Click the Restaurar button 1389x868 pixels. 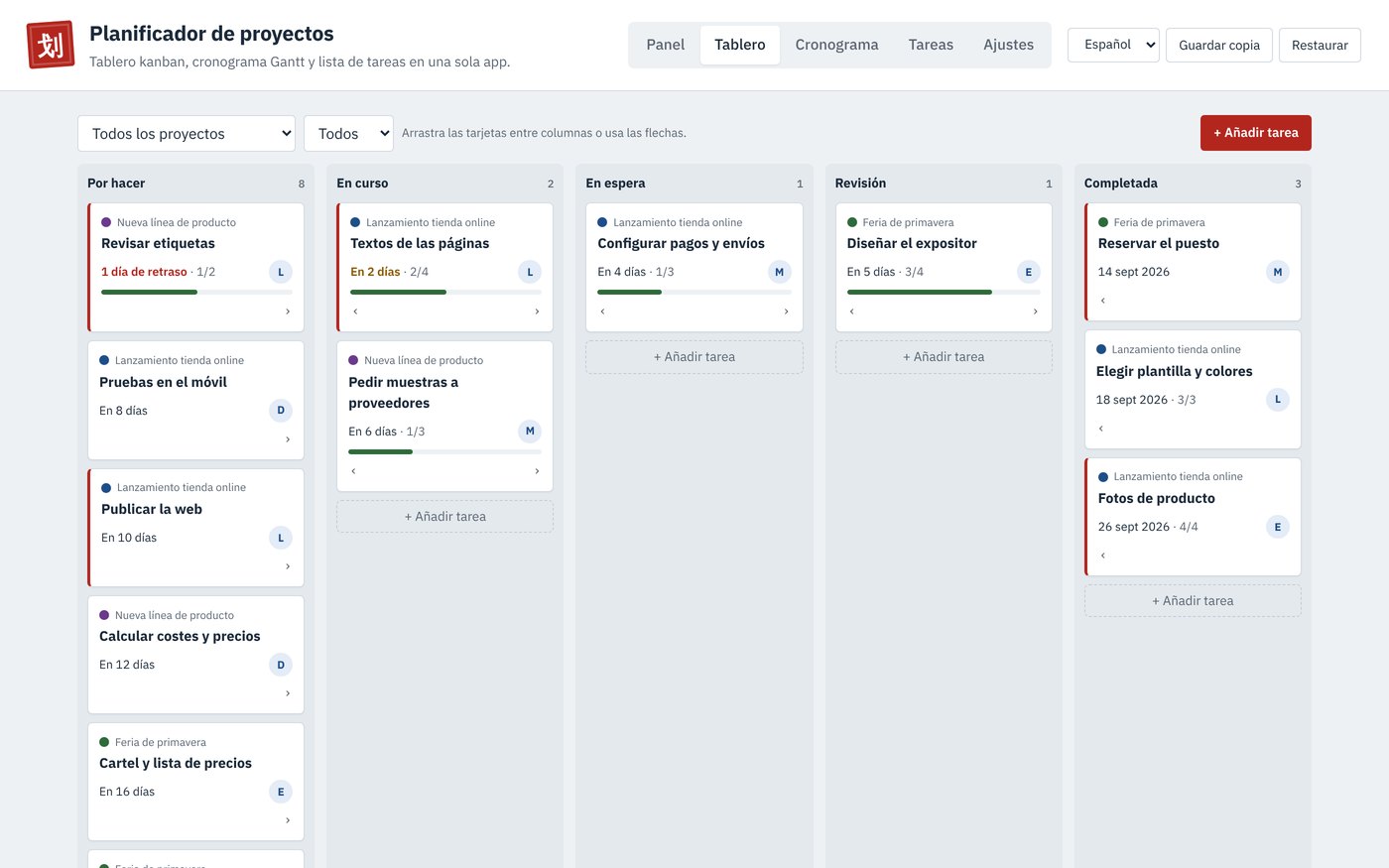(1320, 45)
